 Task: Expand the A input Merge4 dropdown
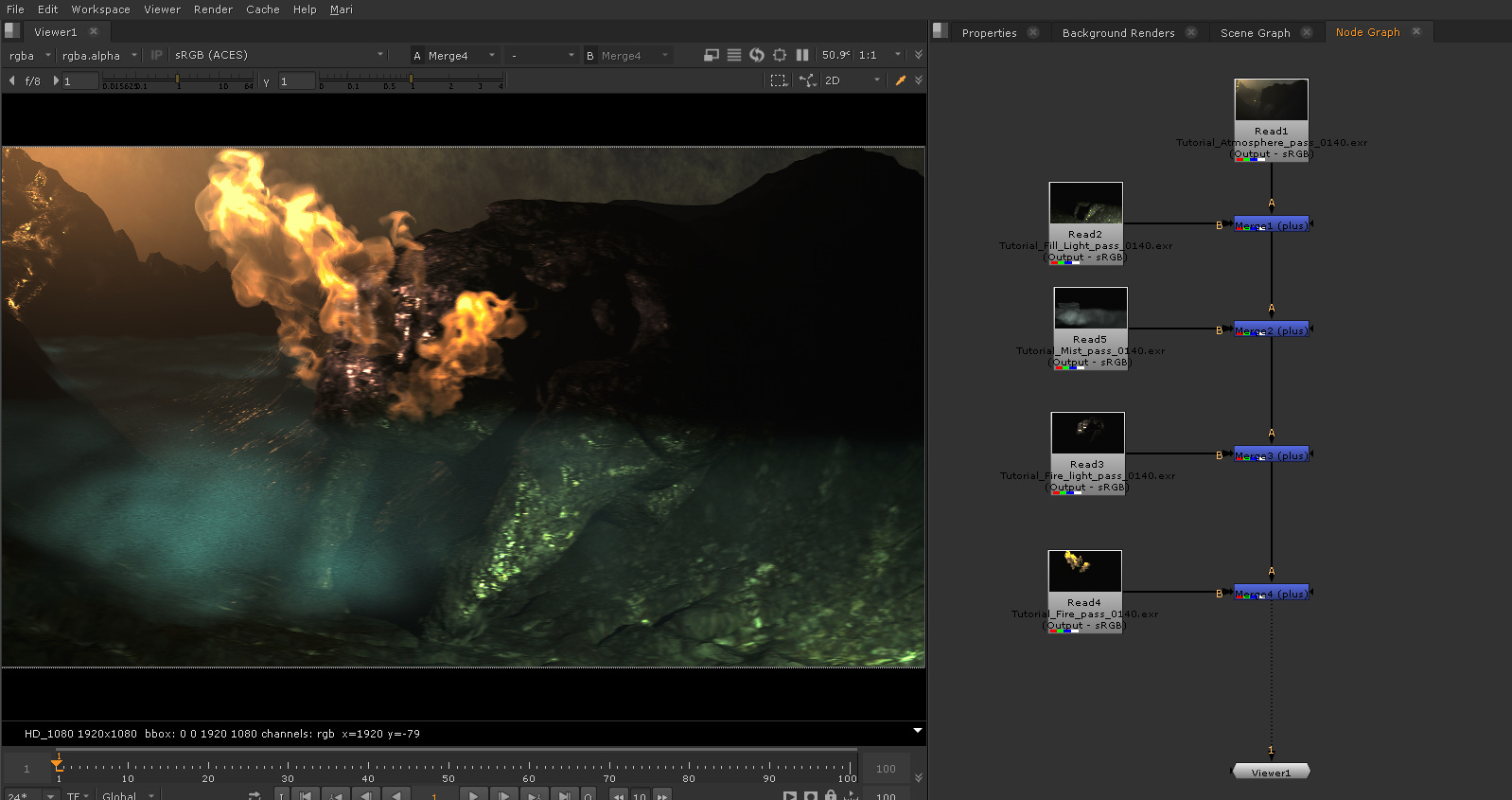tap(454, 55)
